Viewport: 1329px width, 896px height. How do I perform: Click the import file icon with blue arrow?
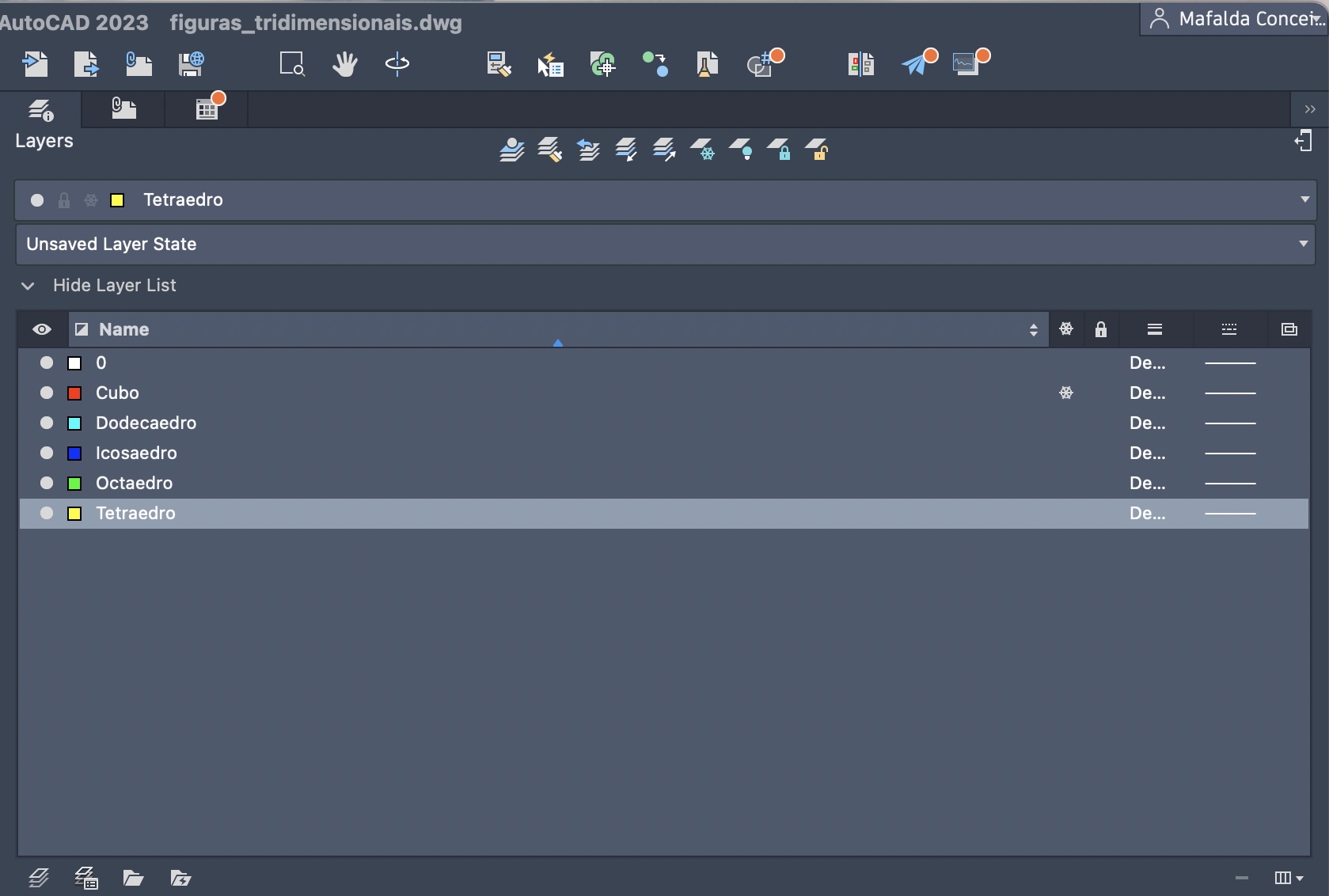35,63
